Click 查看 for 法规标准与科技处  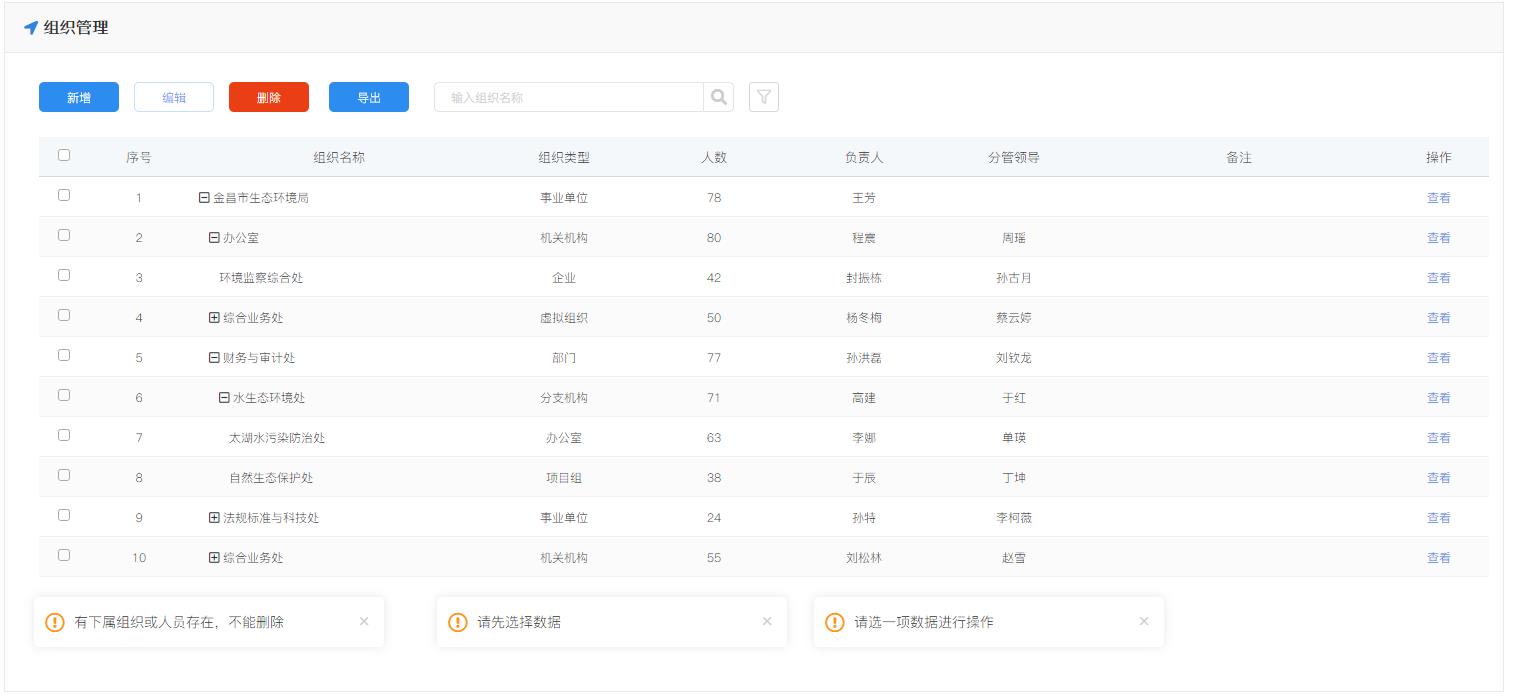tap(1439, 518)
